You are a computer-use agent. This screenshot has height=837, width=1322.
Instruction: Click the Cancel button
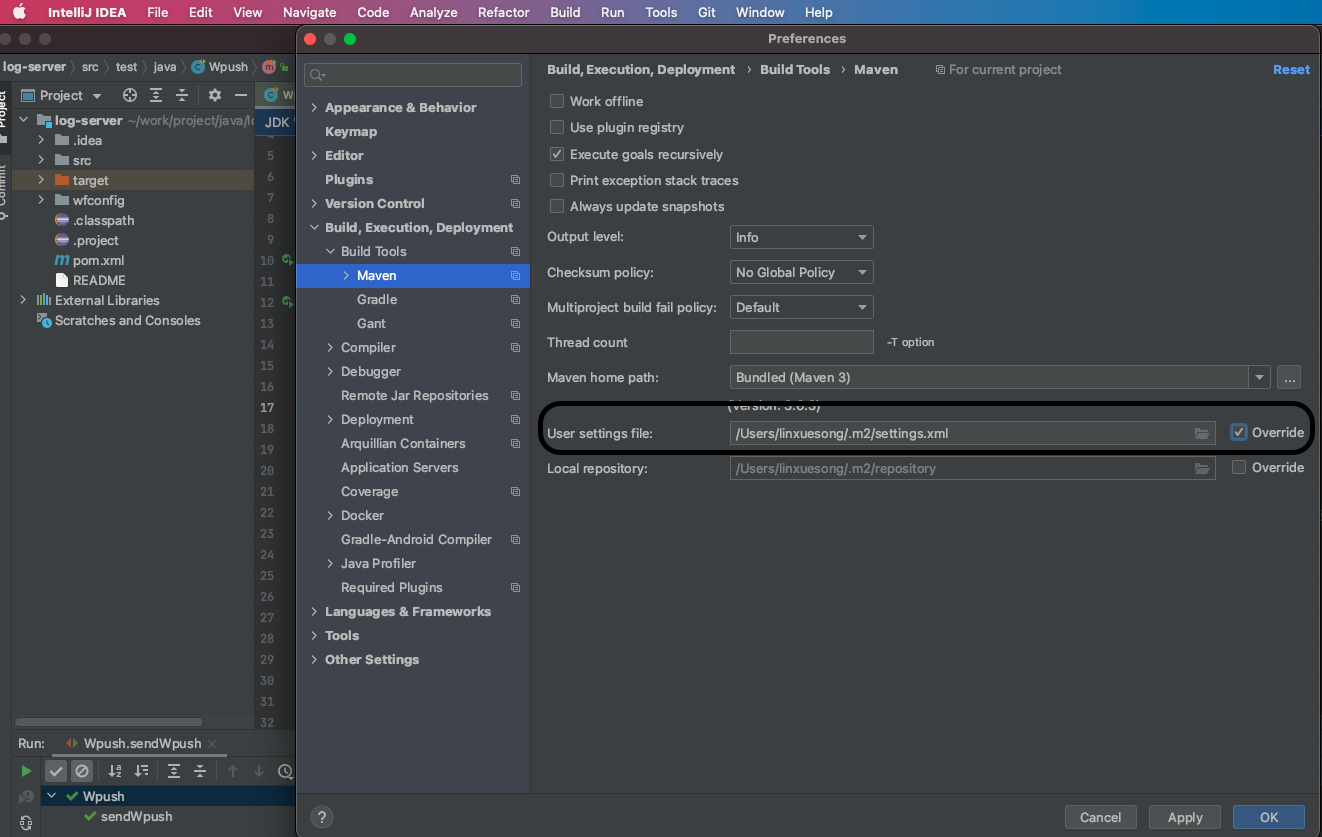(x=1101, y=817)
